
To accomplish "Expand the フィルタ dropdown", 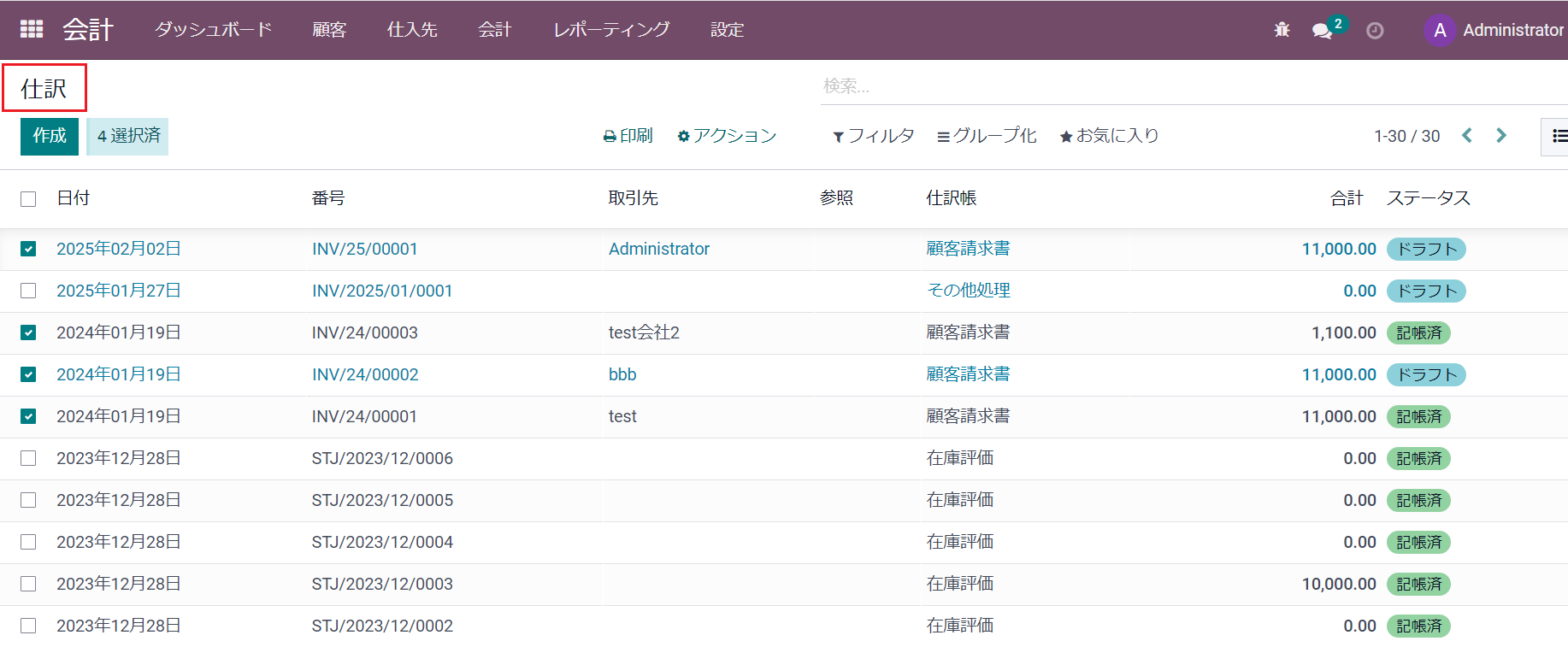I will click(873, 136).
